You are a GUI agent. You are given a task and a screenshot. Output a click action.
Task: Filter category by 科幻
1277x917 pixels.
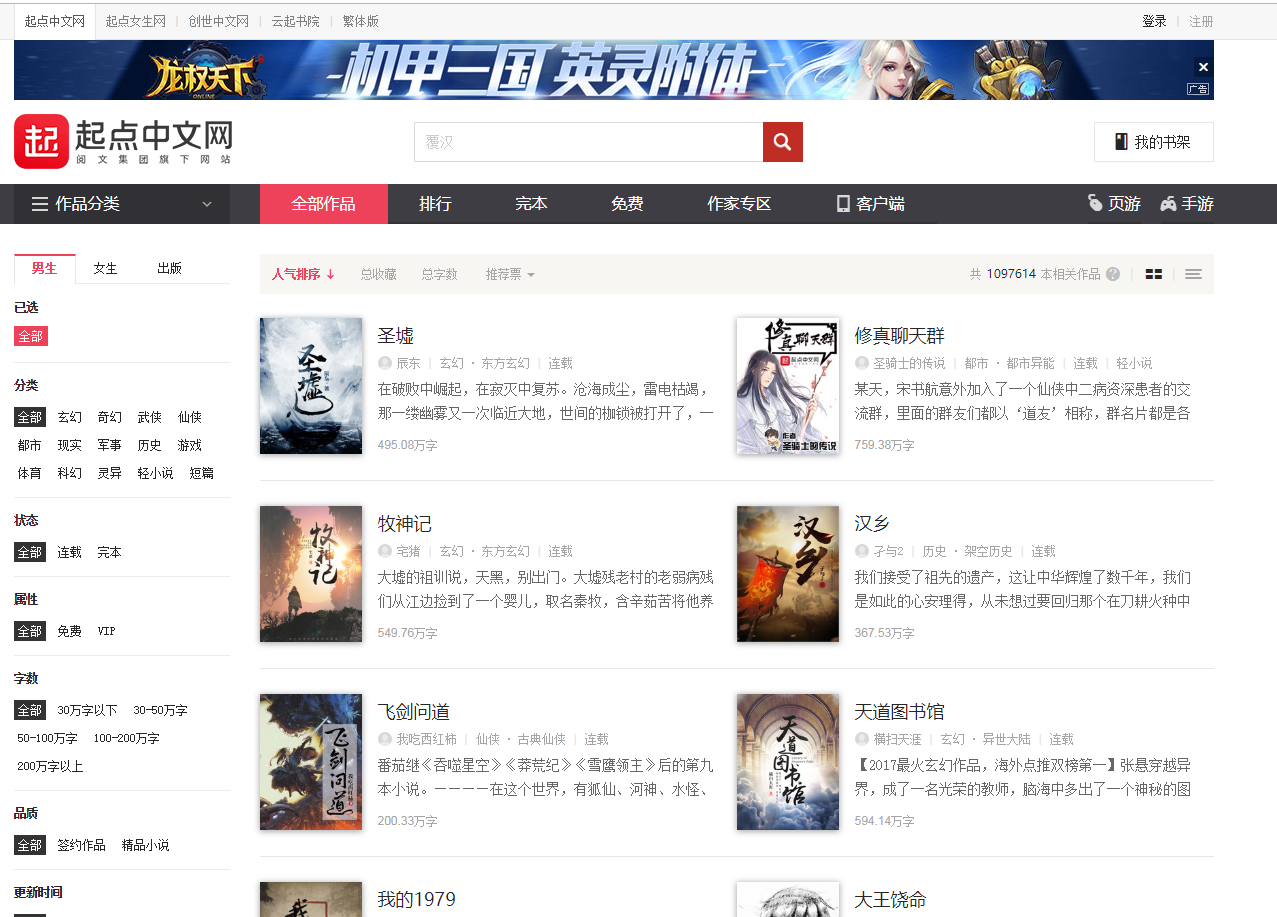tap(70, 473)
